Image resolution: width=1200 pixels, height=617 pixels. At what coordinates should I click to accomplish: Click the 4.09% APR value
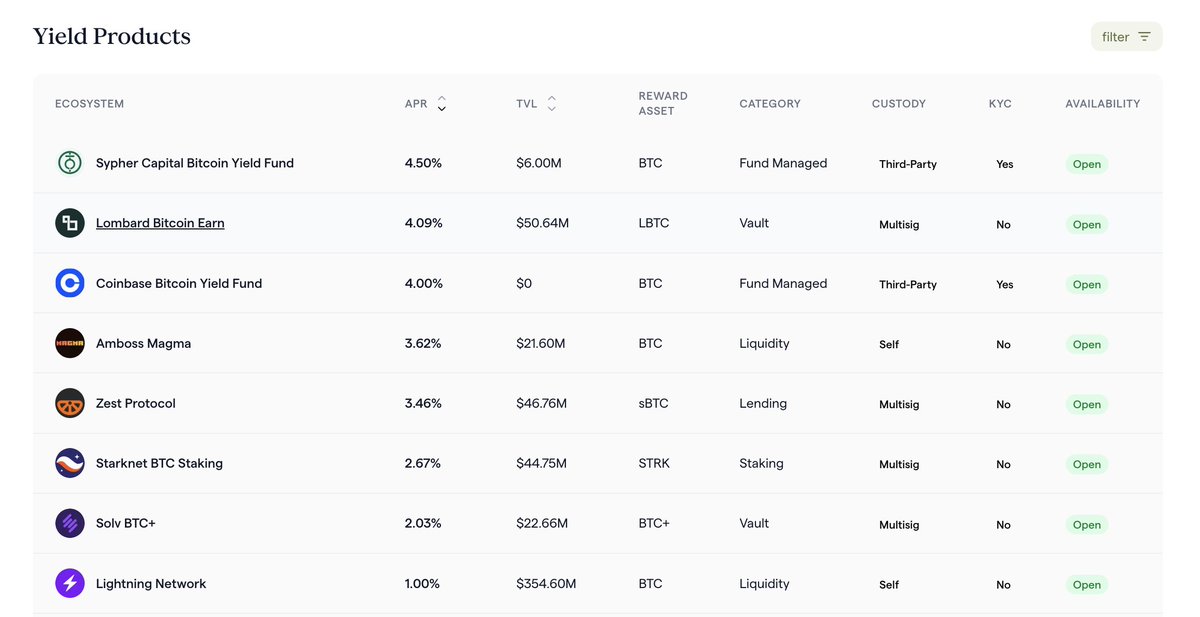[x=423, y=223]
